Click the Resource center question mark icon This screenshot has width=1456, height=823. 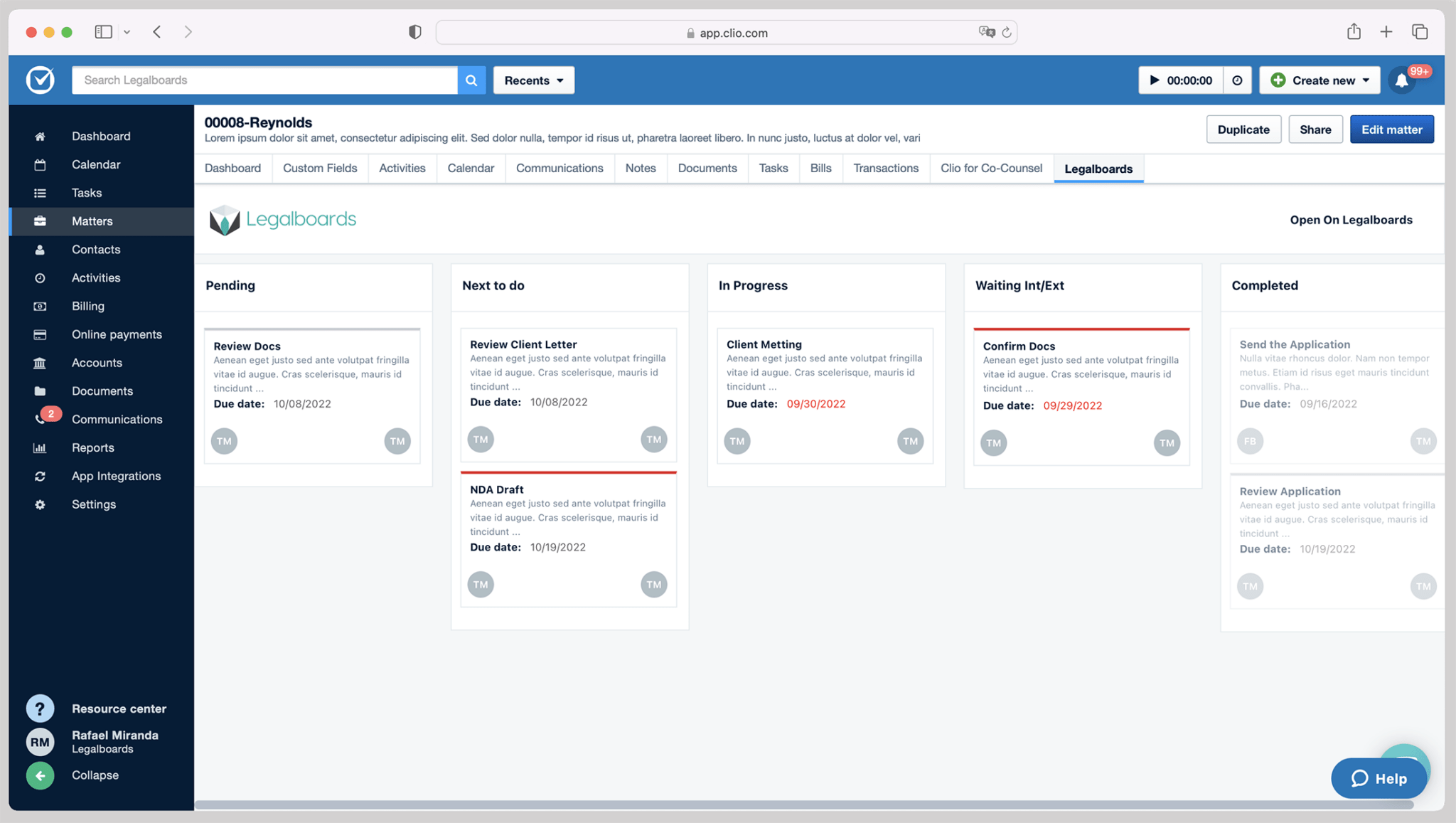tap(41, 708)
